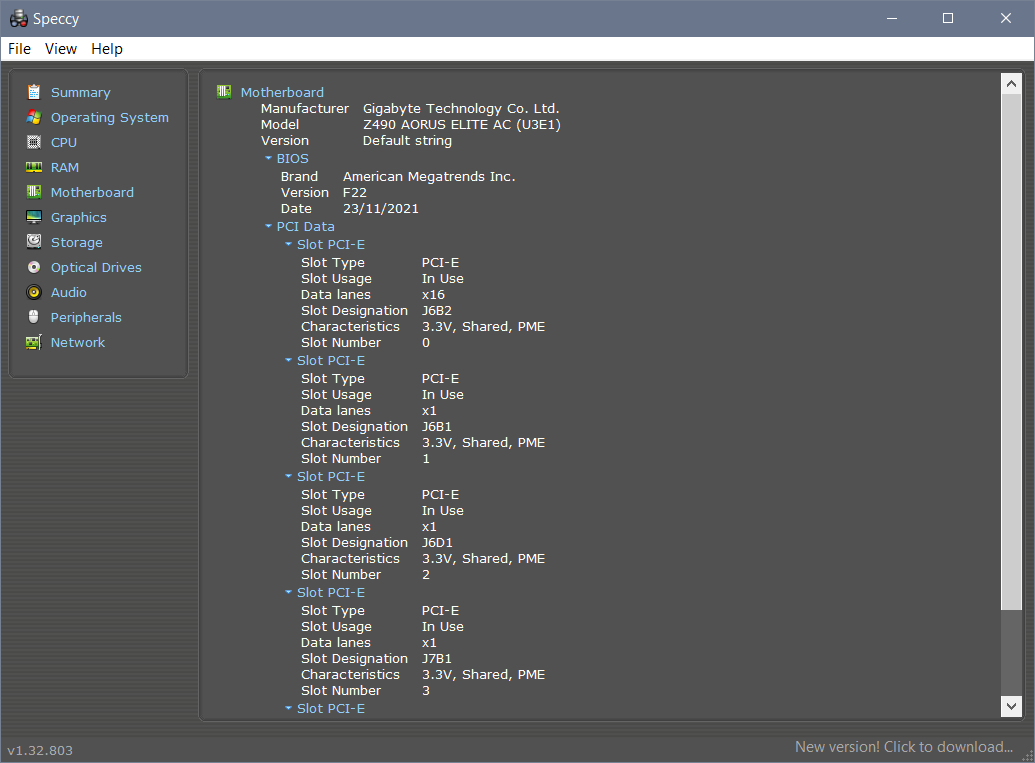
Task: Click the scrollbar up arrow
Action: point(1011,84)
